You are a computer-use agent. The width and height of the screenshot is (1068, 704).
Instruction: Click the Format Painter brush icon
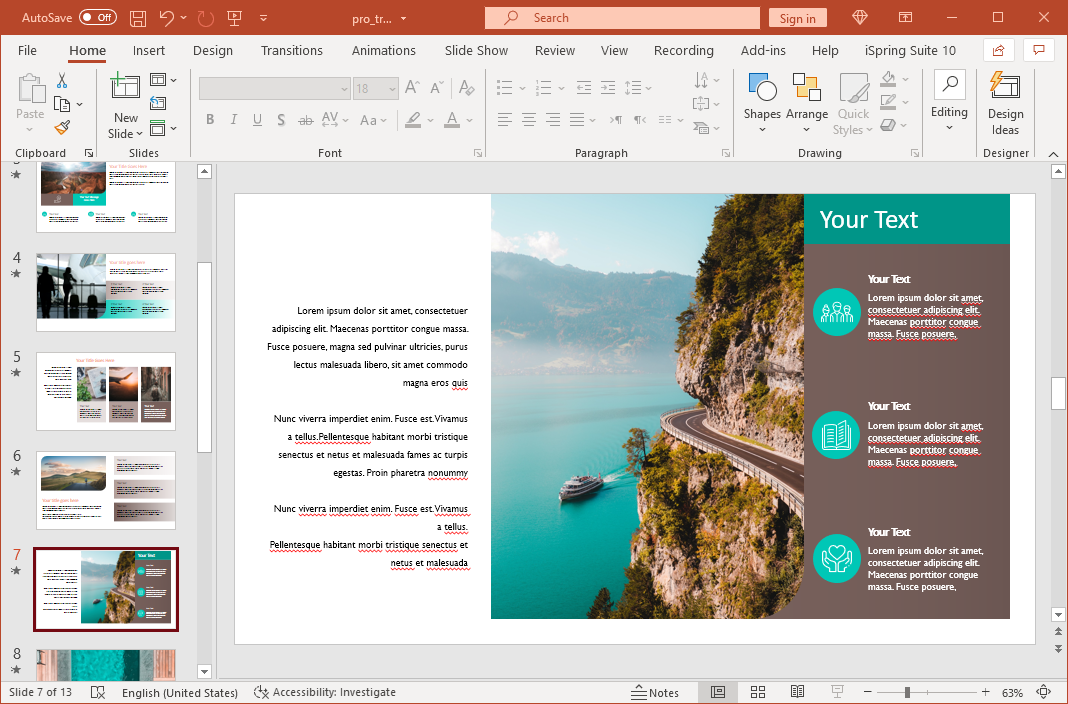coord(62,128)
